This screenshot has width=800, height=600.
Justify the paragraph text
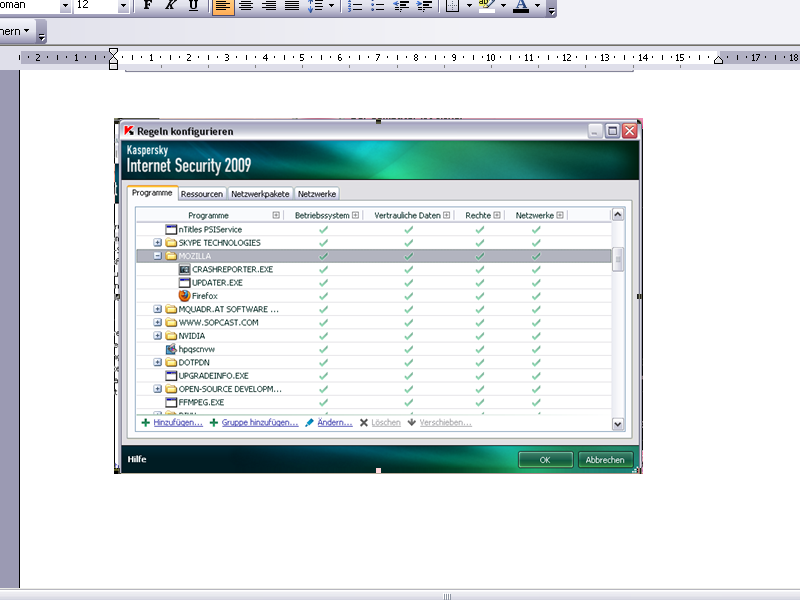coord(291,6)
